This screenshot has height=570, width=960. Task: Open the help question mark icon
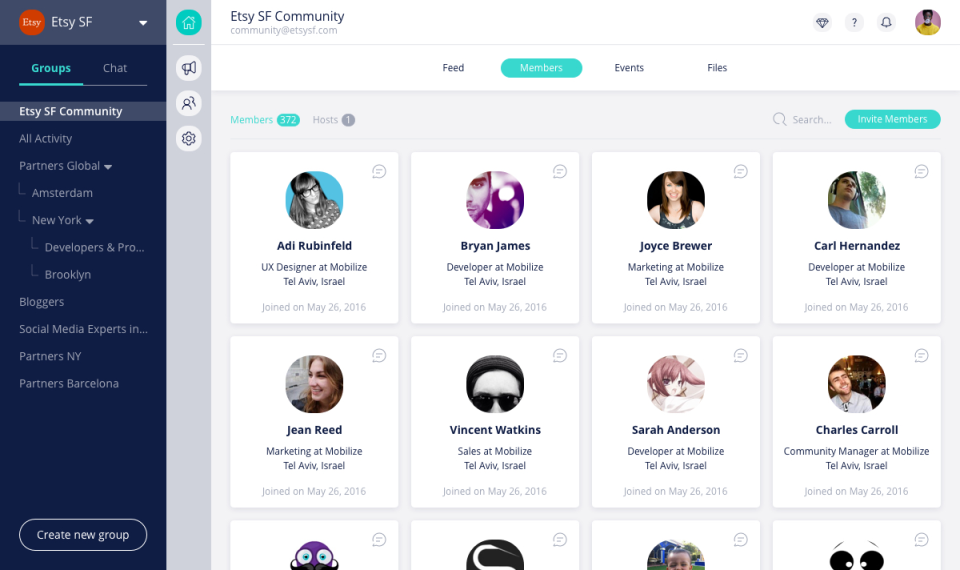coord(854,23)
